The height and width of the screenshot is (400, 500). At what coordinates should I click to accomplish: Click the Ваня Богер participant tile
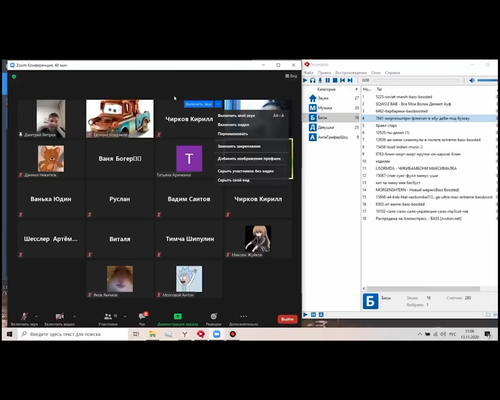coord(120,159)
